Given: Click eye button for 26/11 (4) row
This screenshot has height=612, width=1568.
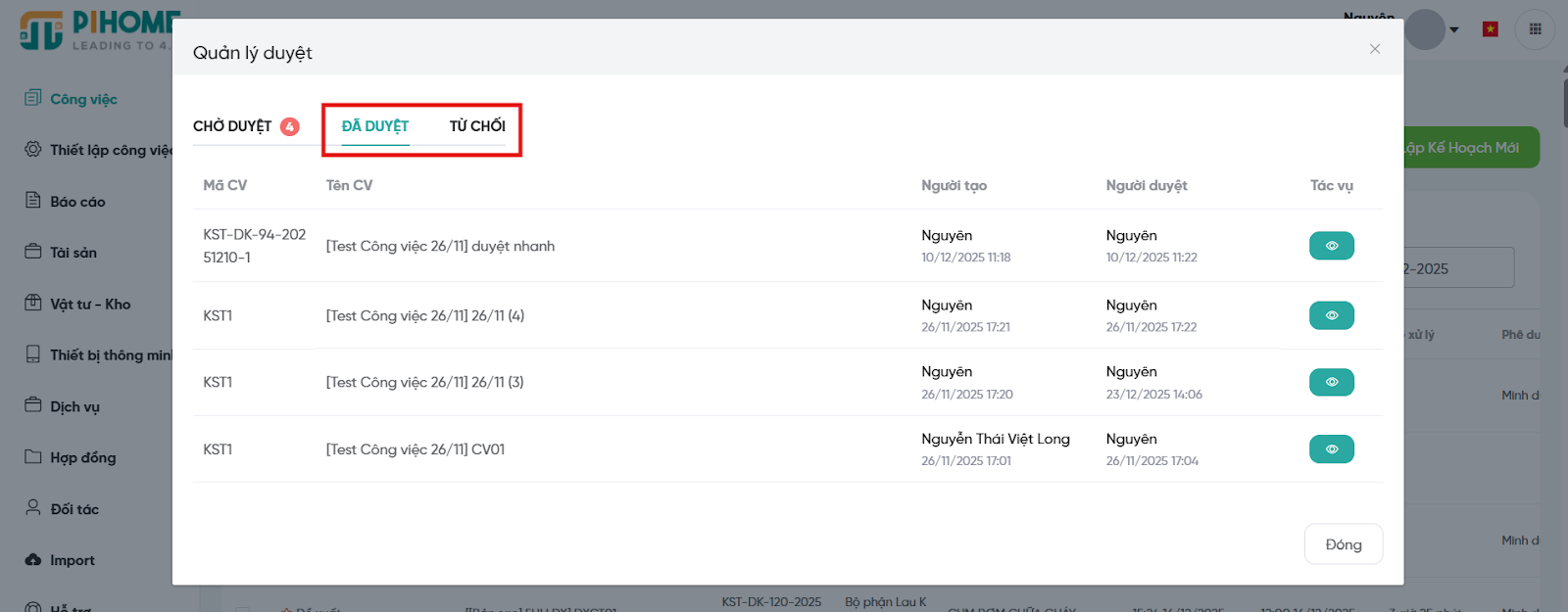Looking at the screenshot, I should click(x=1331, y=315).
